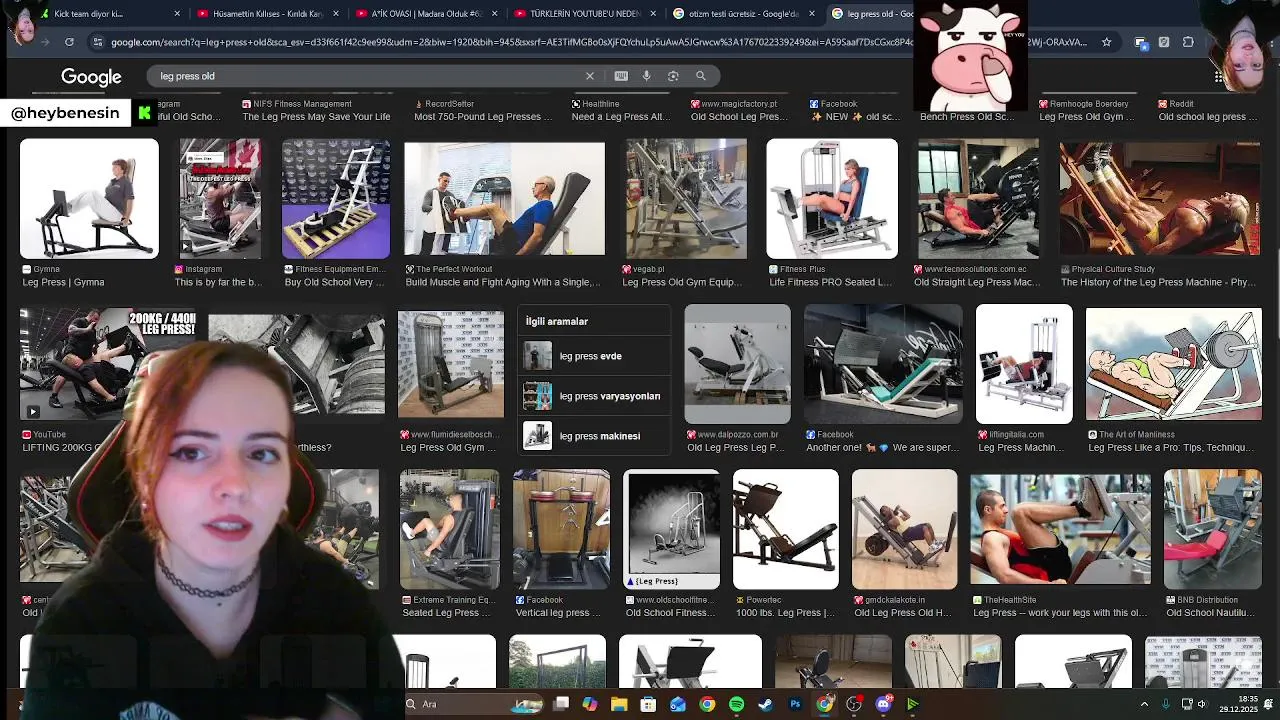Viewport: 1280px width, 720px height.
Task: Click 'Most 750-Pound Leg Presses' caption
Action: [483, 117]
